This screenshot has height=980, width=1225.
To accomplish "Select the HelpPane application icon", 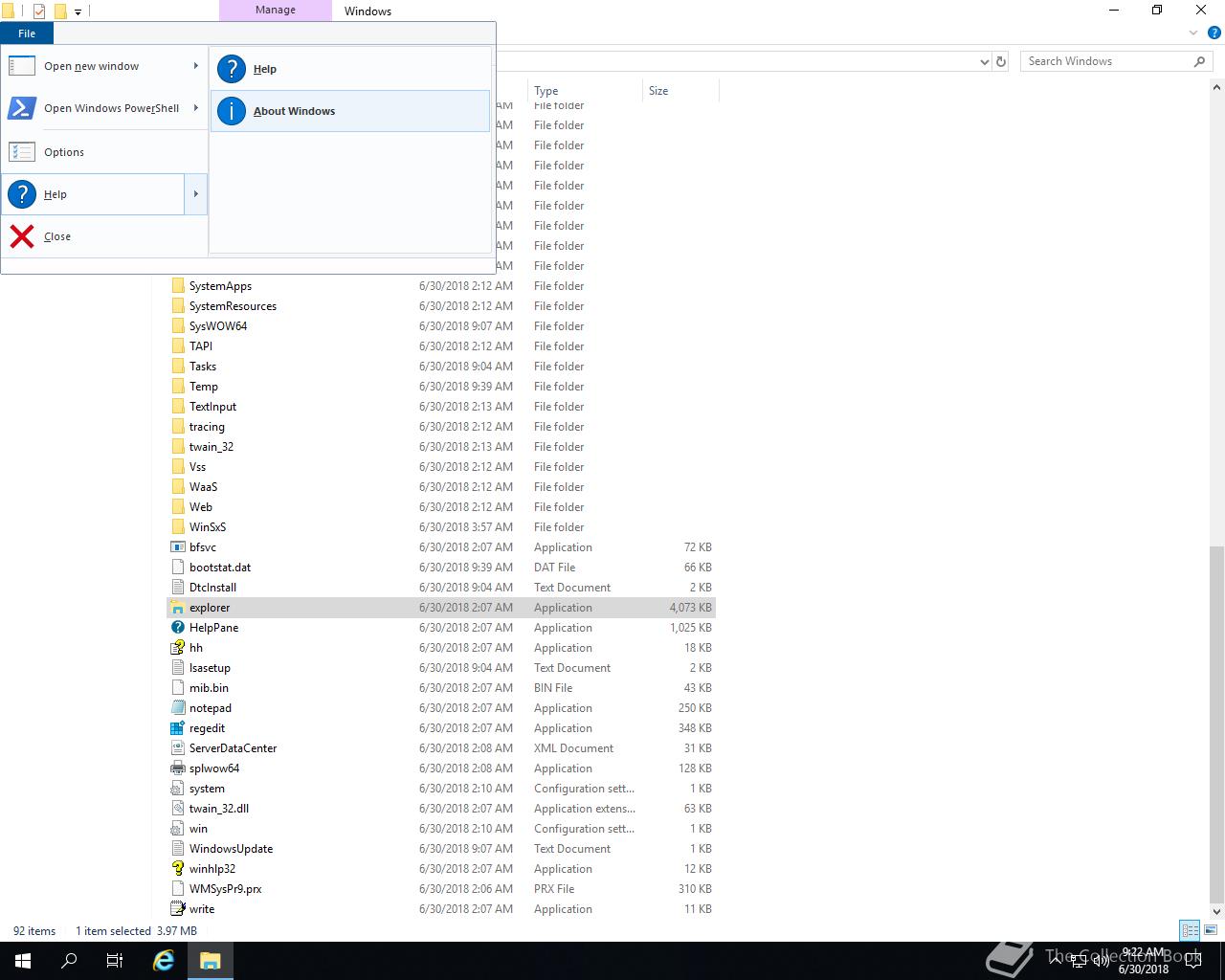I will tap(178, 628).
